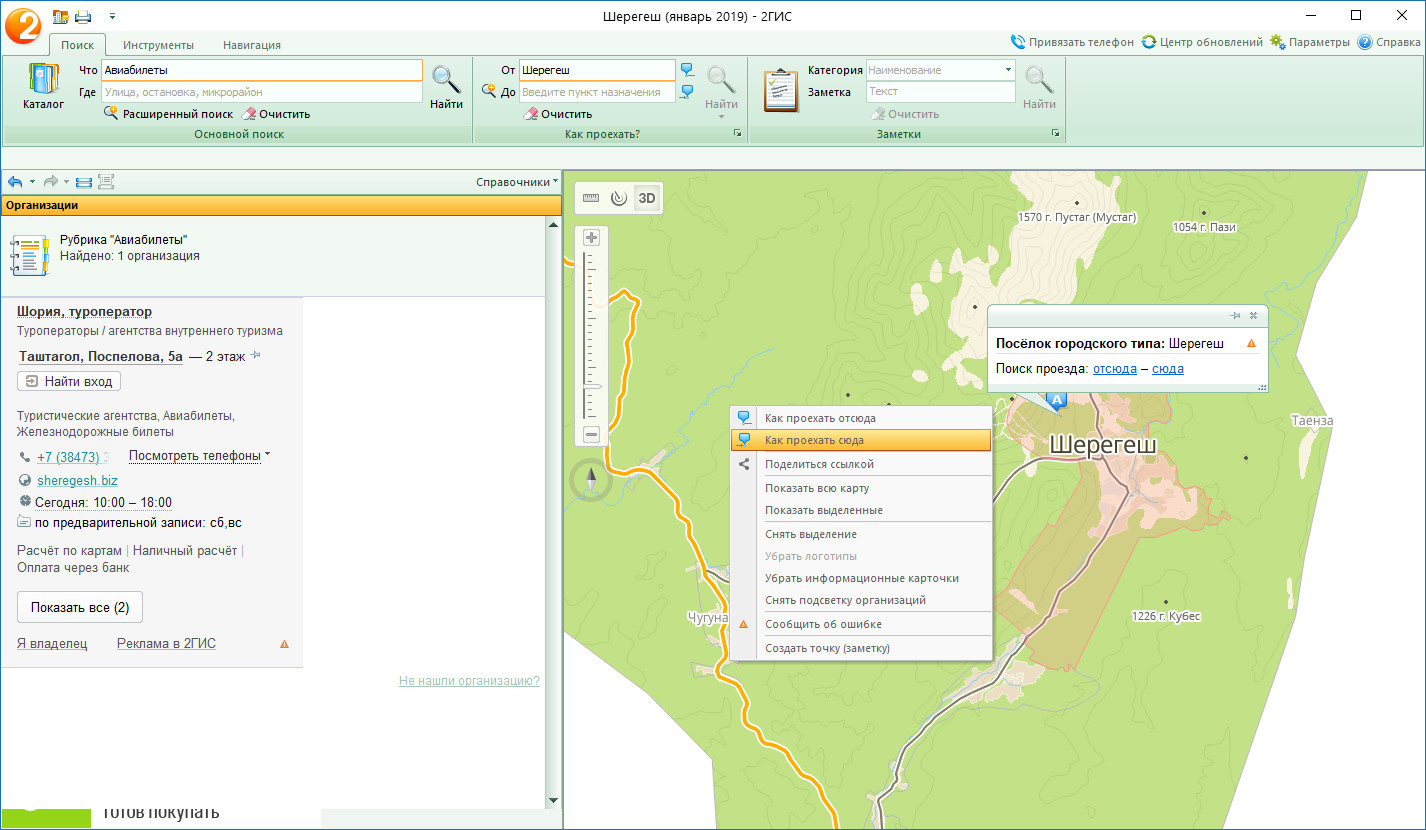Click the Заметки notepad icon
This screenshot has width=1426, height=830.
click(780, 90)
